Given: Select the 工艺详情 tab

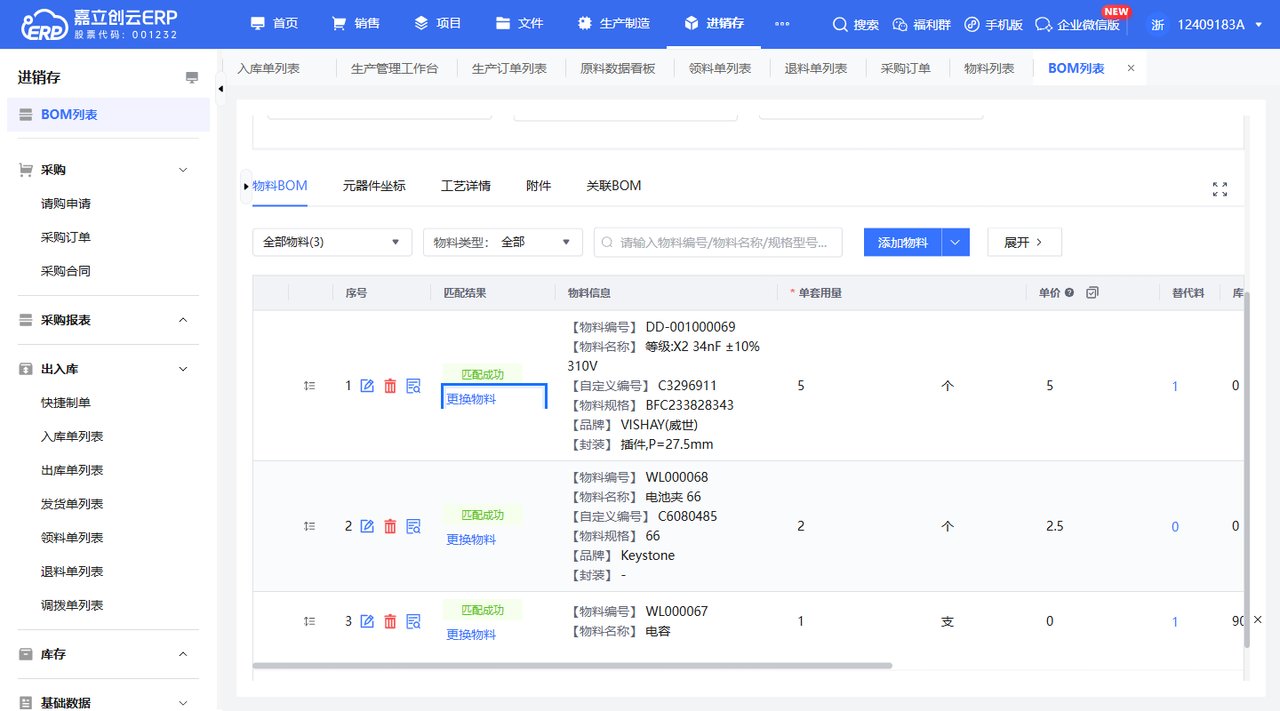Looking at the screenshot, I should coord(466,186).
